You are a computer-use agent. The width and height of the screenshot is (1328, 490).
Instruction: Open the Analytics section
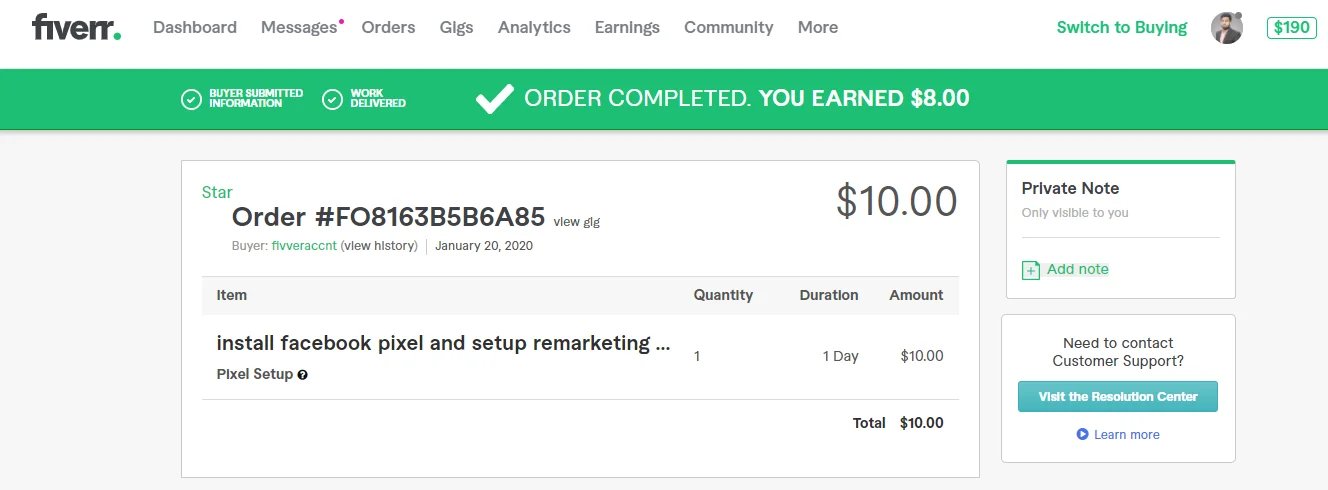(x=534, y=28)
